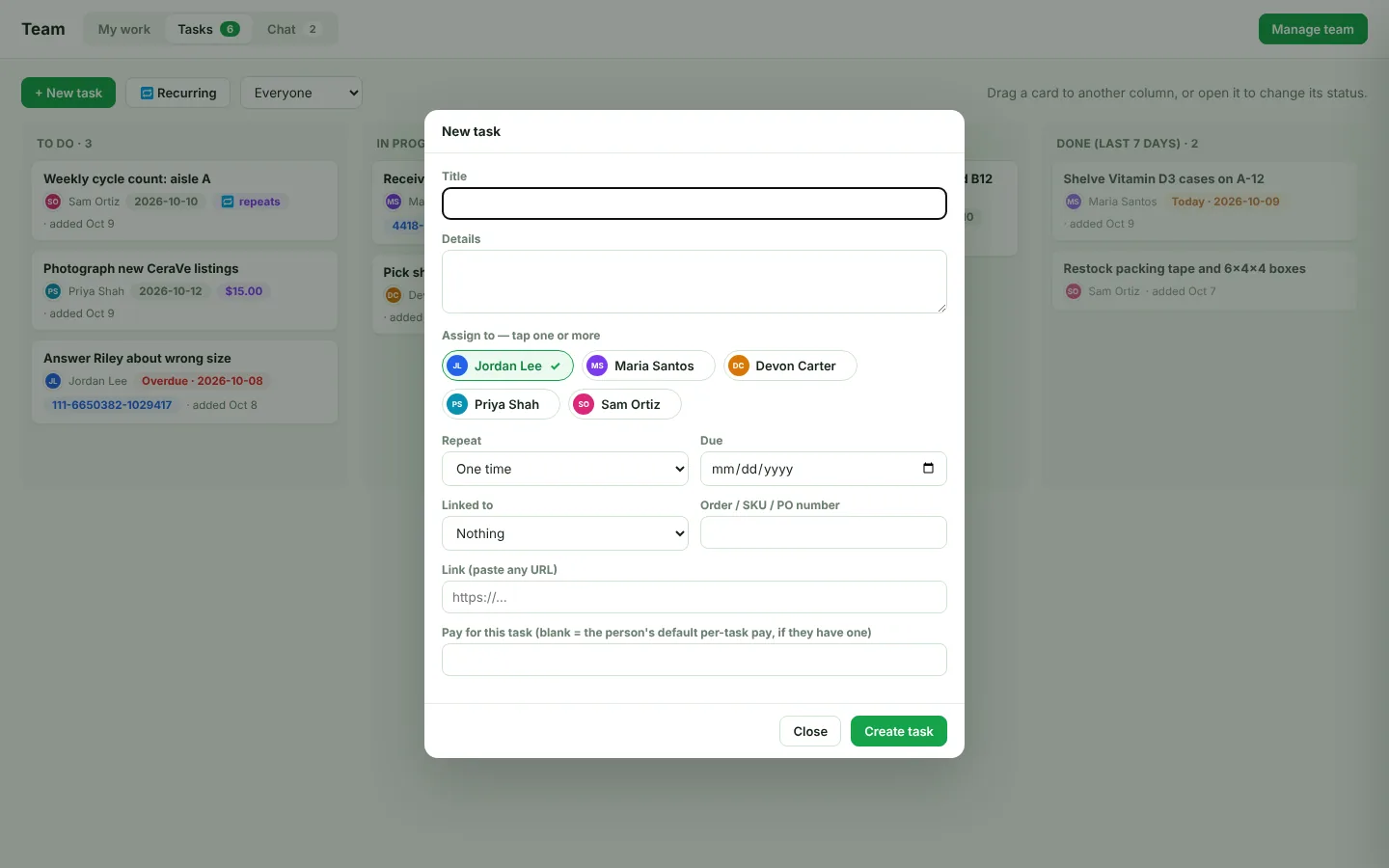Switch to the My work tab
1389x868 pixels.
point(124,29)
